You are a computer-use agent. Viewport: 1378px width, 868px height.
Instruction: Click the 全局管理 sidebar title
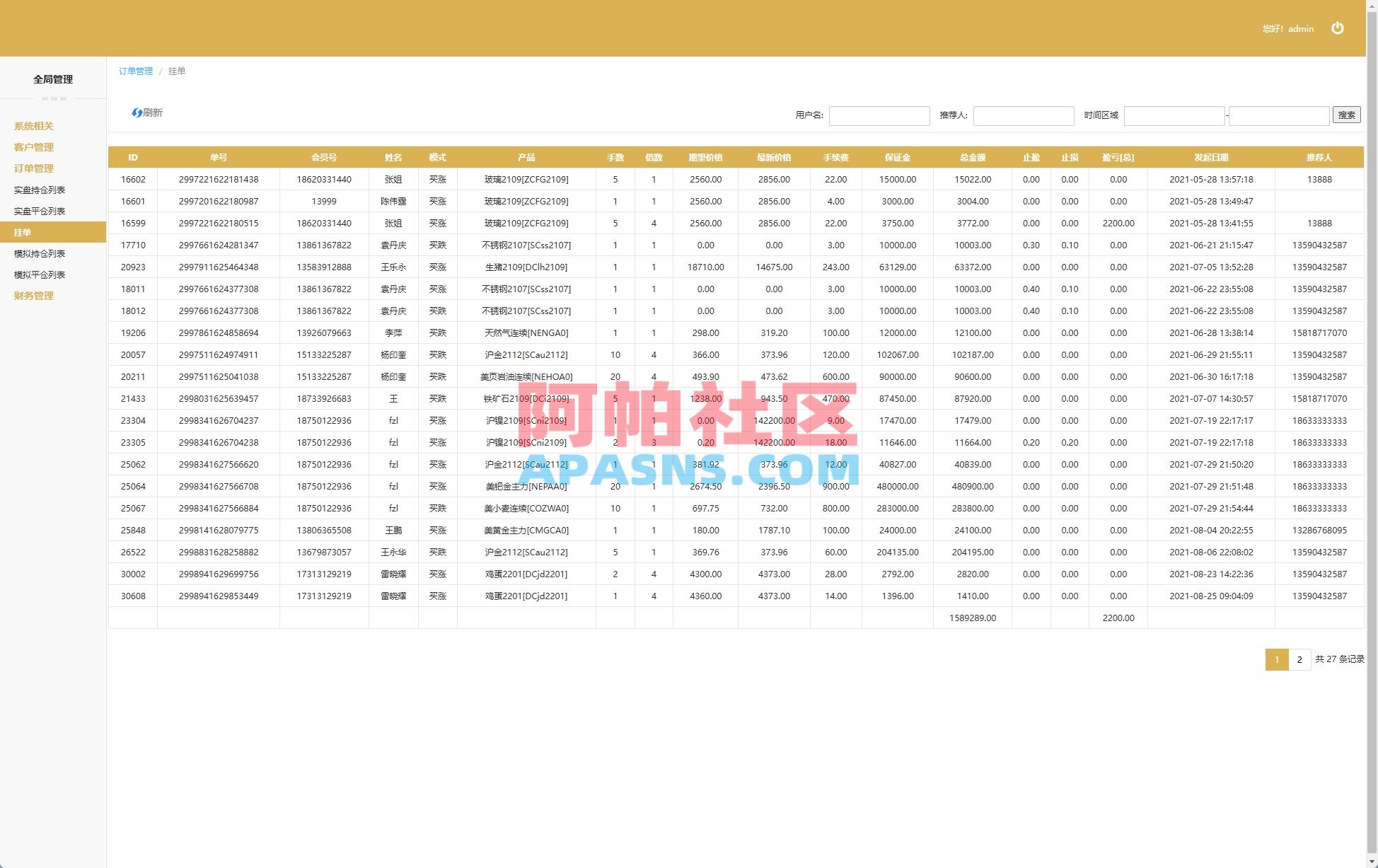[53, 79]
